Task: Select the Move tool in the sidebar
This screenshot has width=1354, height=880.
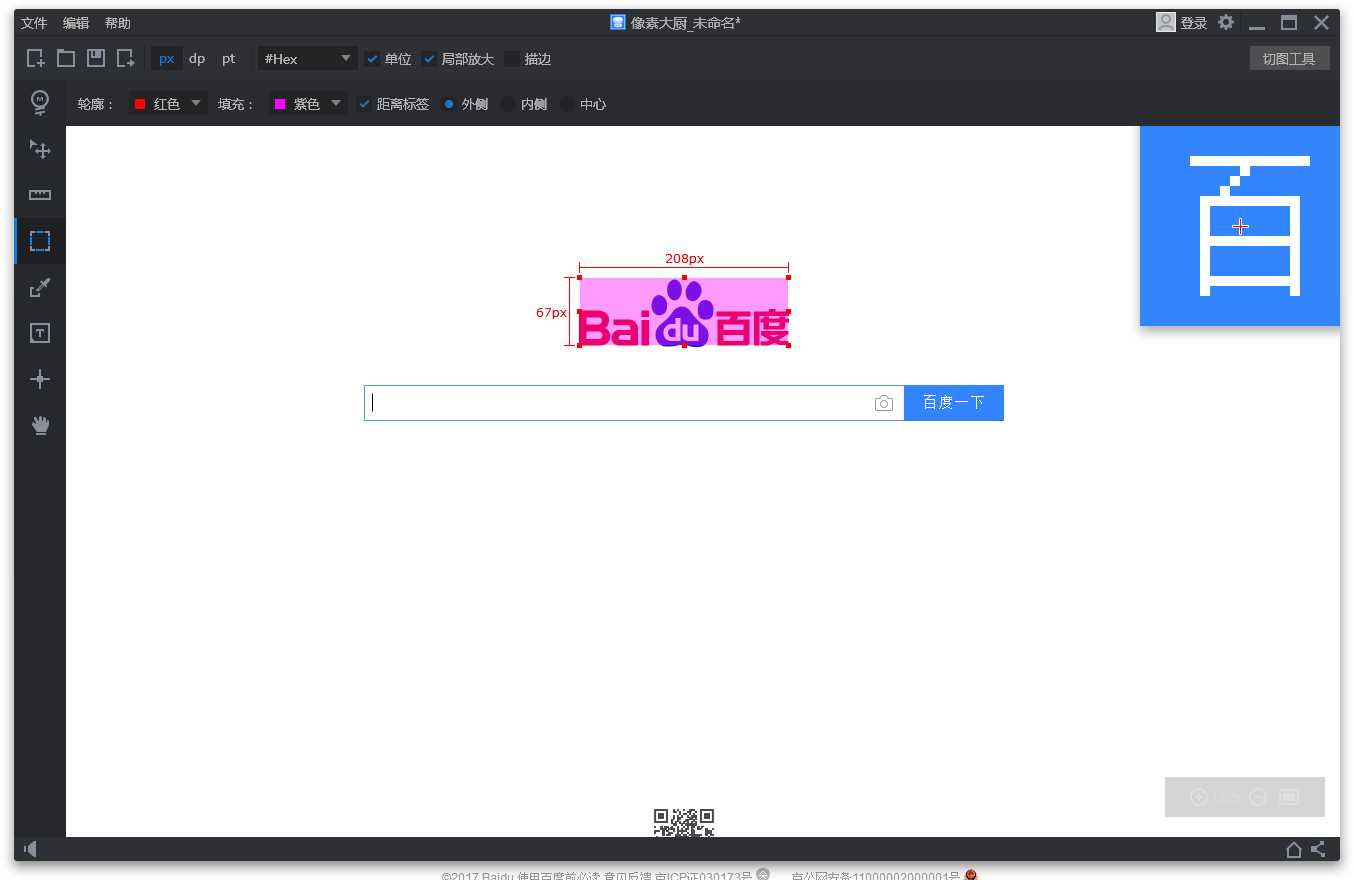Action: (40, 149)
